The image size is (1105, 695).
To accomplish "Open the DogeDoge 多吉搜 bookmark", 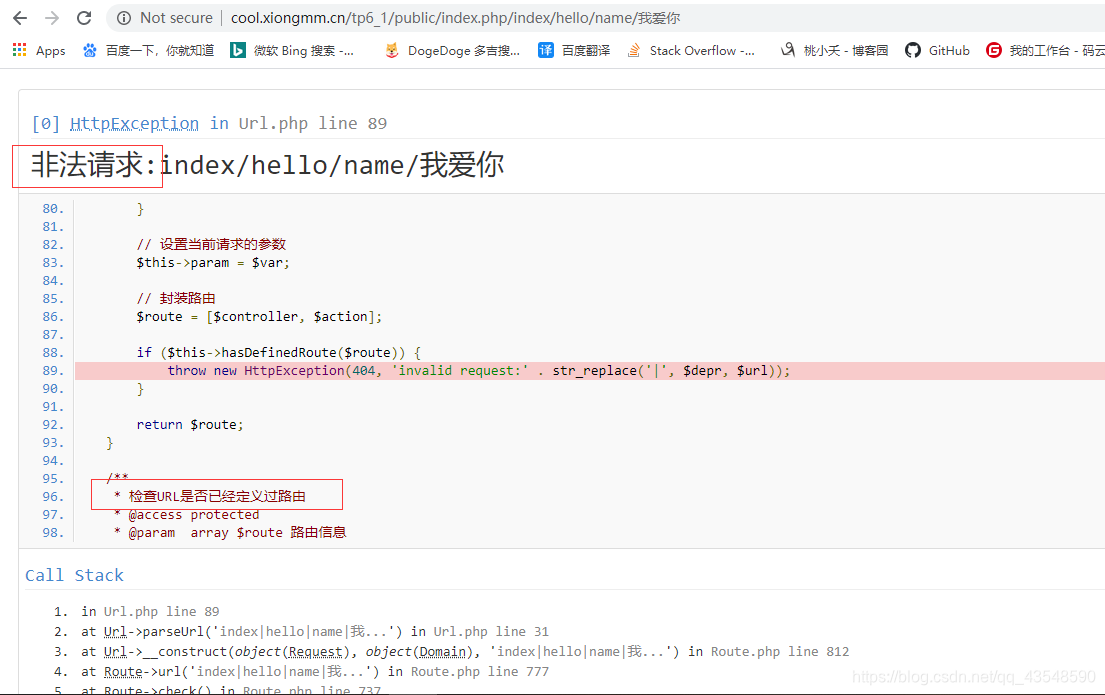I will (452, 50).
